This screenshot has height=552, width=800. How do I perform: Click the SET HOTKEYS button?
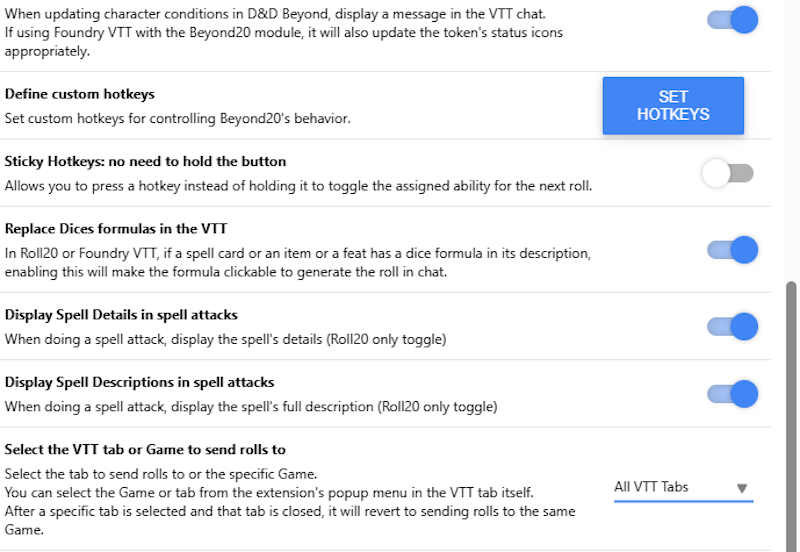(673, 105)
